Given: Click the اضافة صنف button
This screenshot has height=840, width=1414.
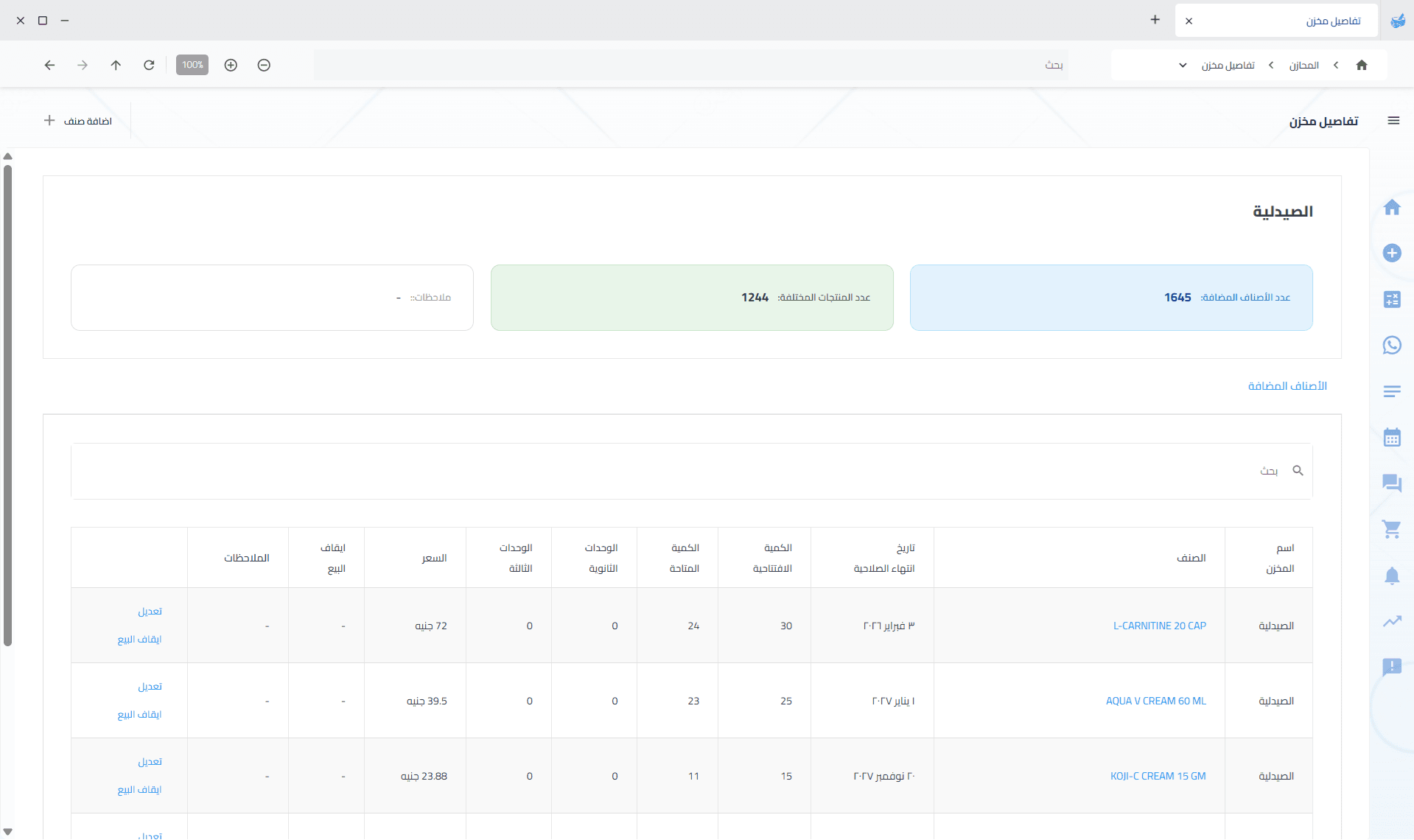Looking at the screenshot, I should (x=78, y=121).
